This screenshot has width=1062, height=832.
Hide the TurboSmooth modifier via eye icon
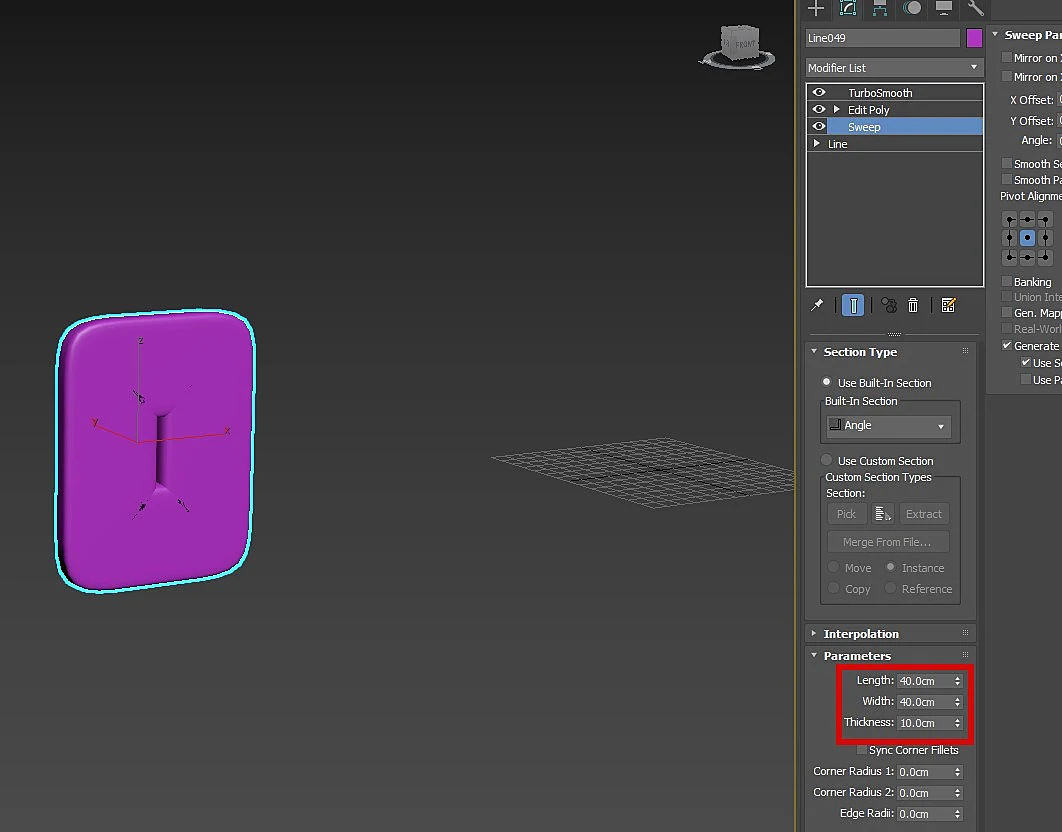click(819, 92)
